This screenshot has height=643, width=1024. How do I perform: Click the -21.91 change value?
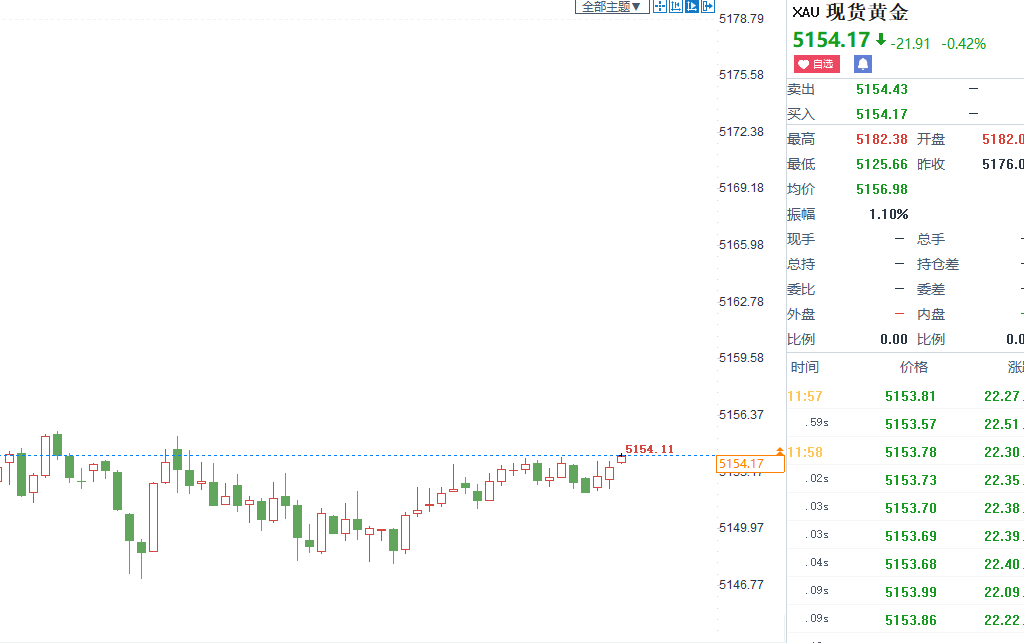point(910,44)
